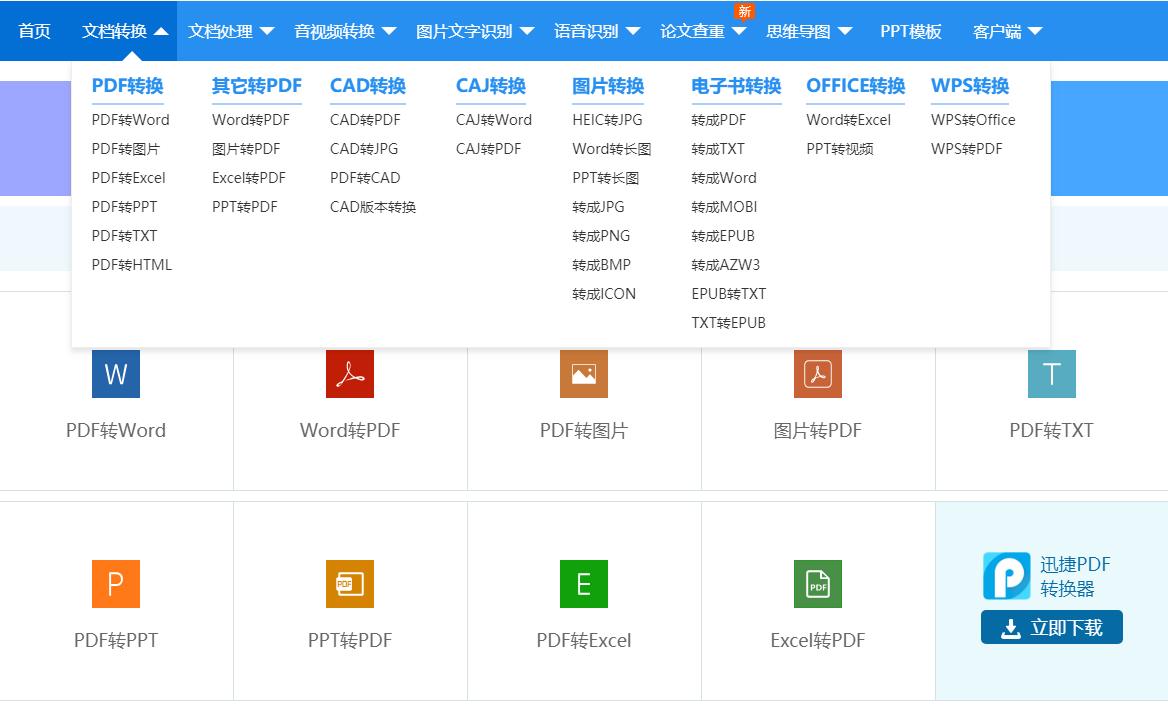Expand the 客户端 dropdown

click(x=1007, y=30)
